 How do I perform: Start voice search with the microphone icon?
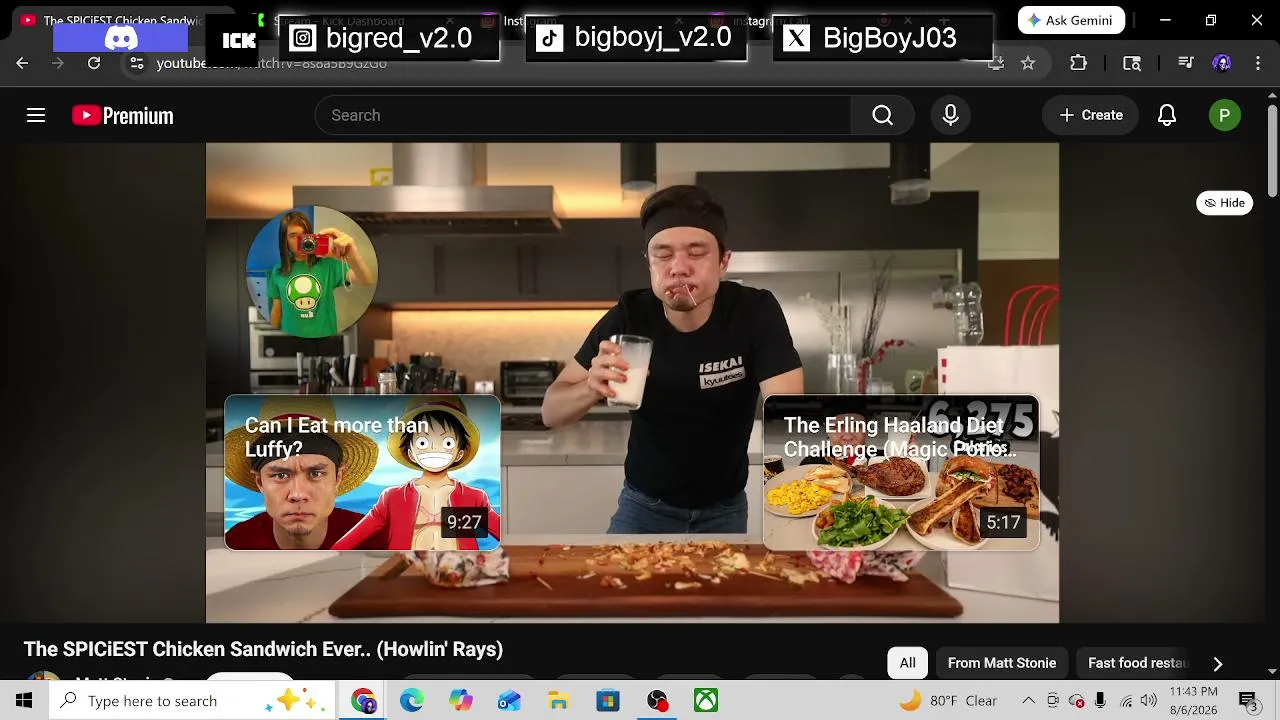tap(950, 115)
